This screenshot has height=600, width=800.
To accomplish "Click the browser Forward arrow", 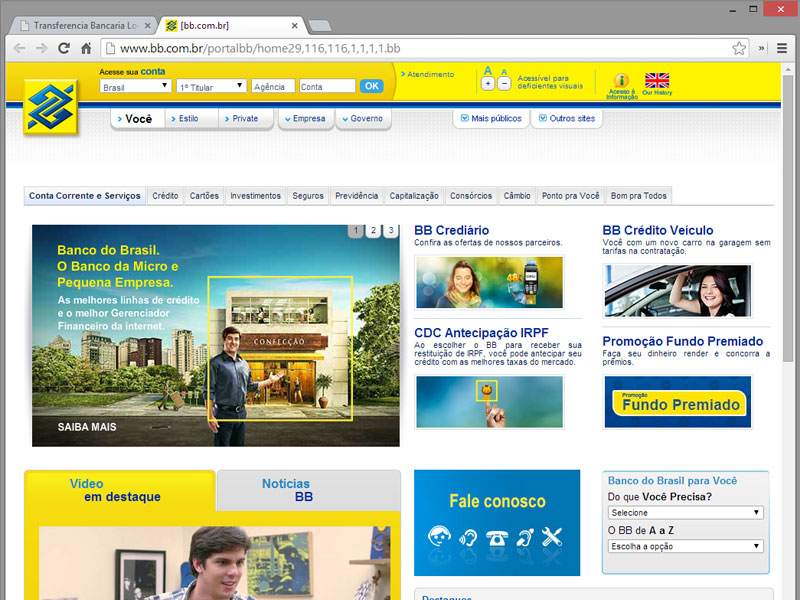I will 41,48.
